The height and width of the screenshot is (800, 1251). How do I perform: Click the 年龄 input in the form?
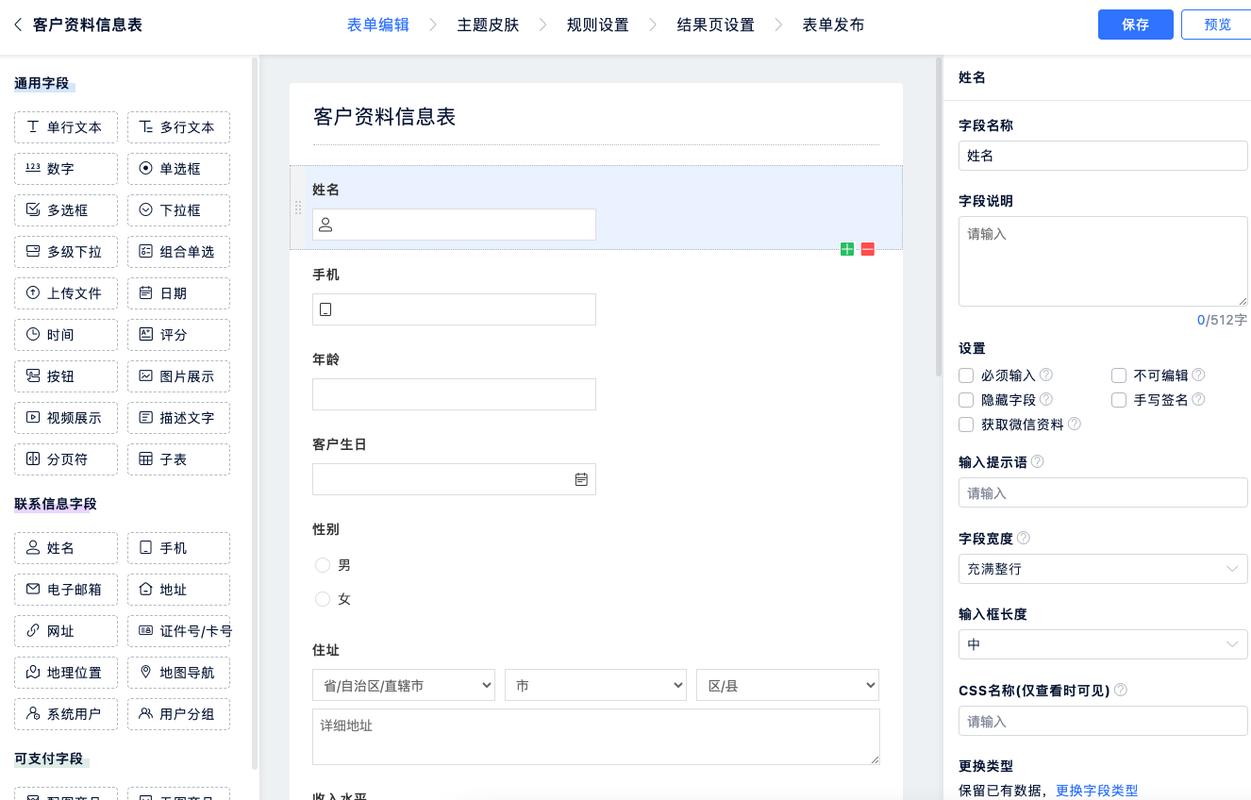(454, 394)
